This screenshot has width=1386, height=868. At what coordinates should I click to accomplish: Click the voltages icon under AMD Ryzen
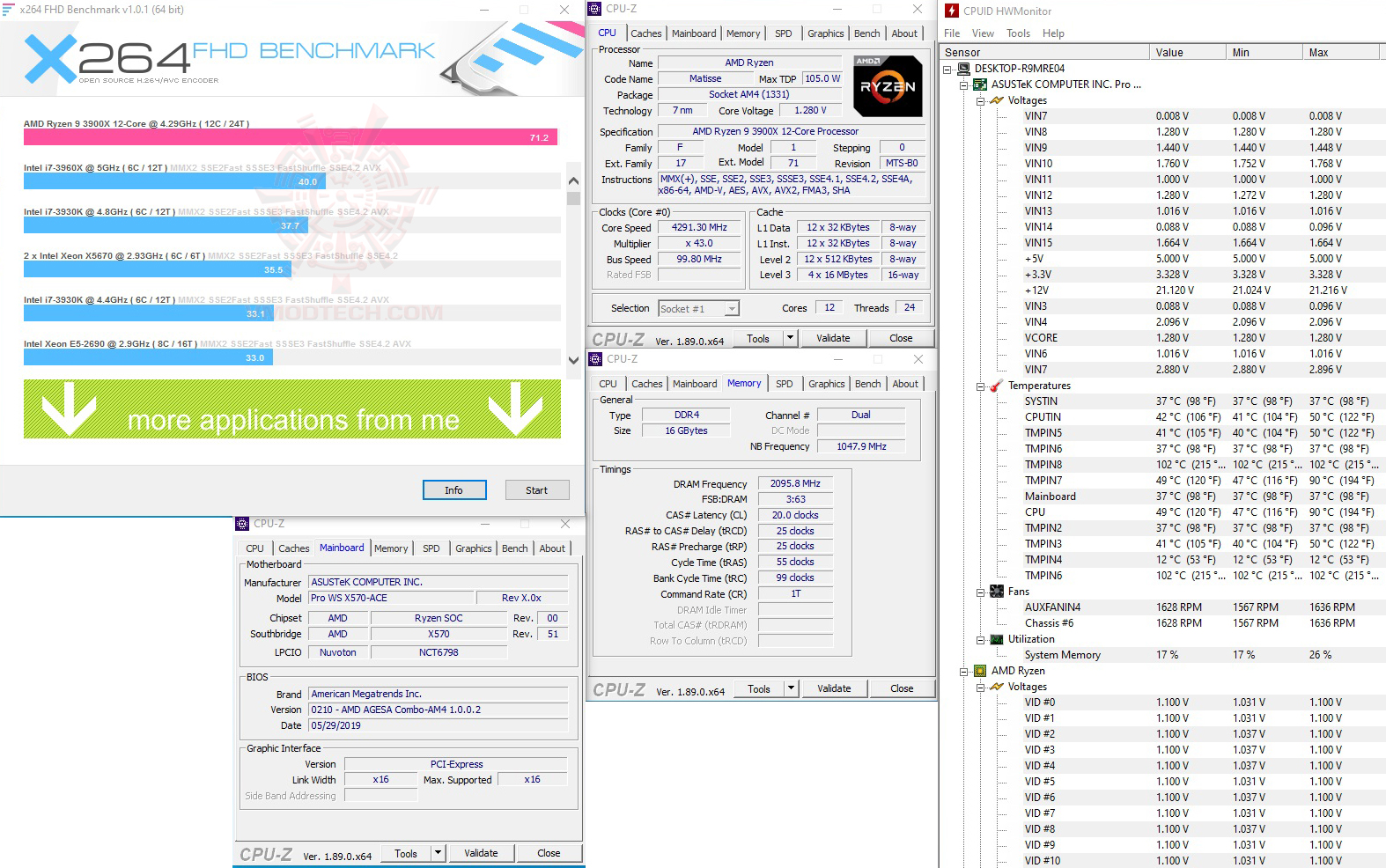pos(997,687)
